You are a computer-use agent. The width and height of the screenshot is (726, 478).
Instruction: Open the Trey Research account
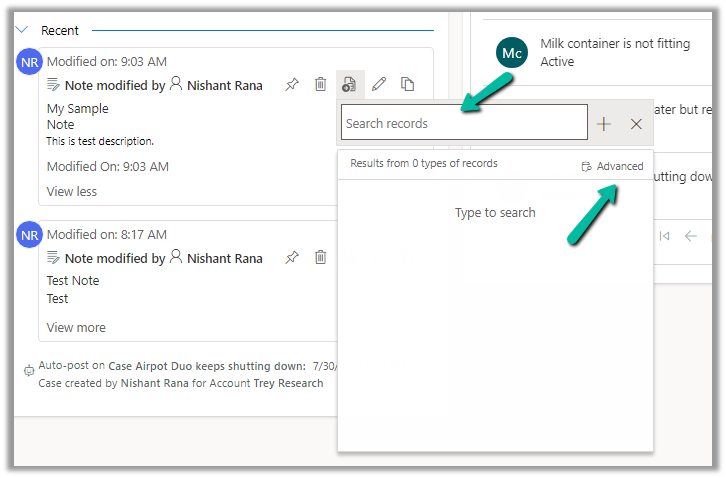(288, 383)
